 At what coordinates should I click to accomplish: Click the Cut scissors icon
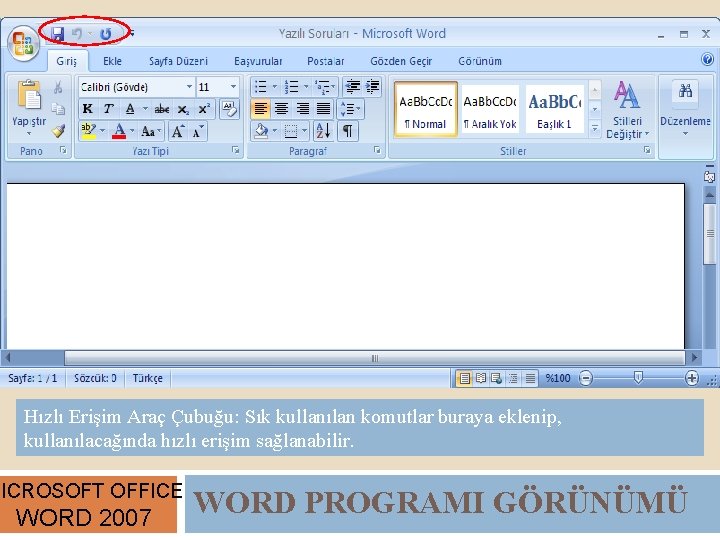[x=58, y=87]
